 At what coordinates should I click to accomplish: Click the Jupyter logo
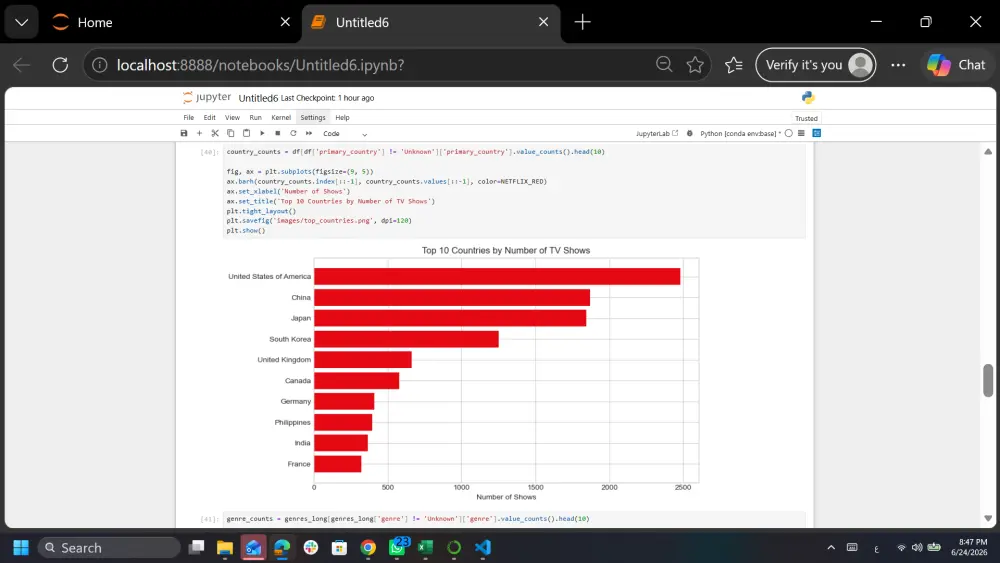pyautogui.click(x=207, y=98)
